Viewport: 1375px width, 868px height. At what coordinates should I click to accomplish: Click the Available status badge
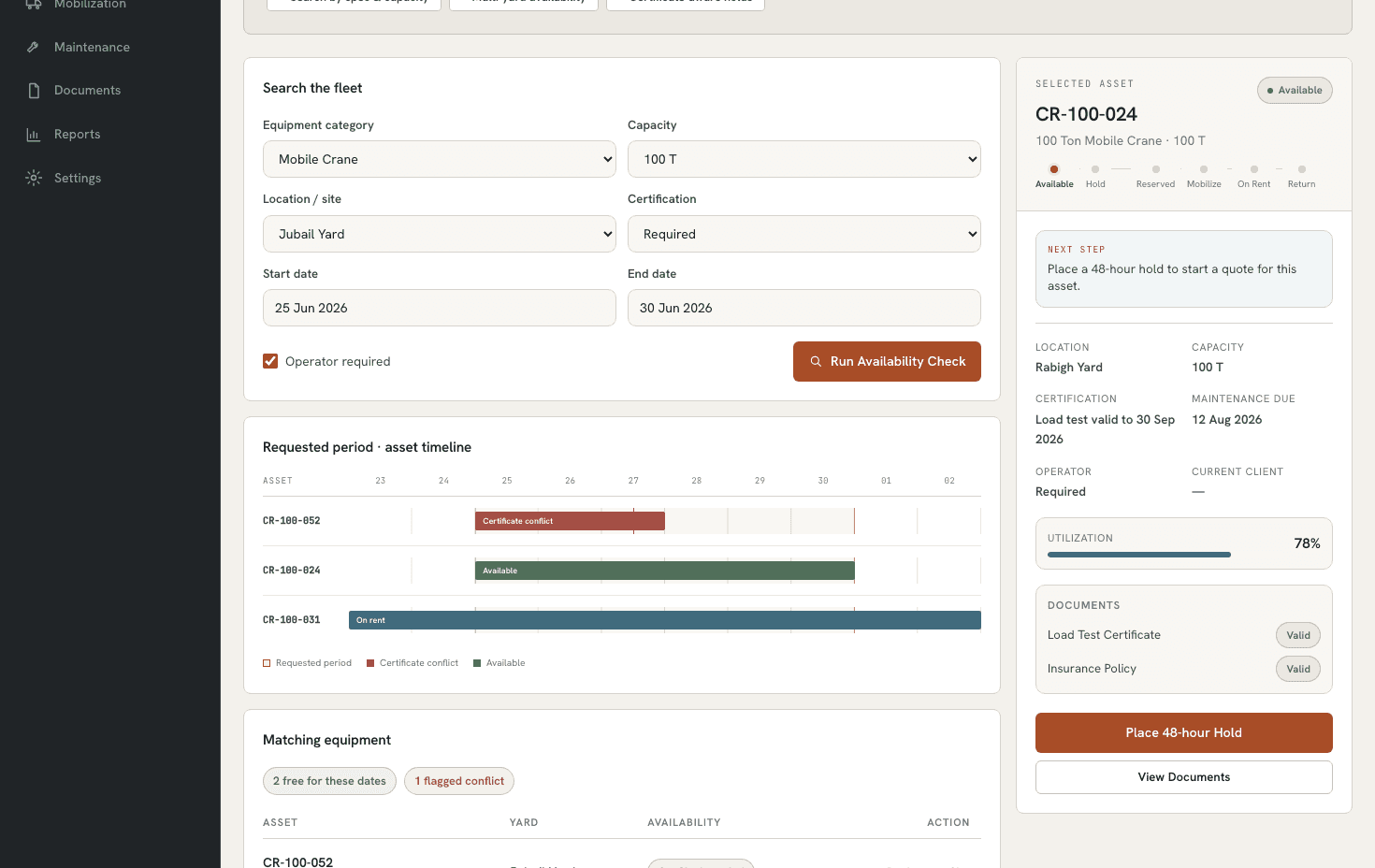tap(1295, 91)
